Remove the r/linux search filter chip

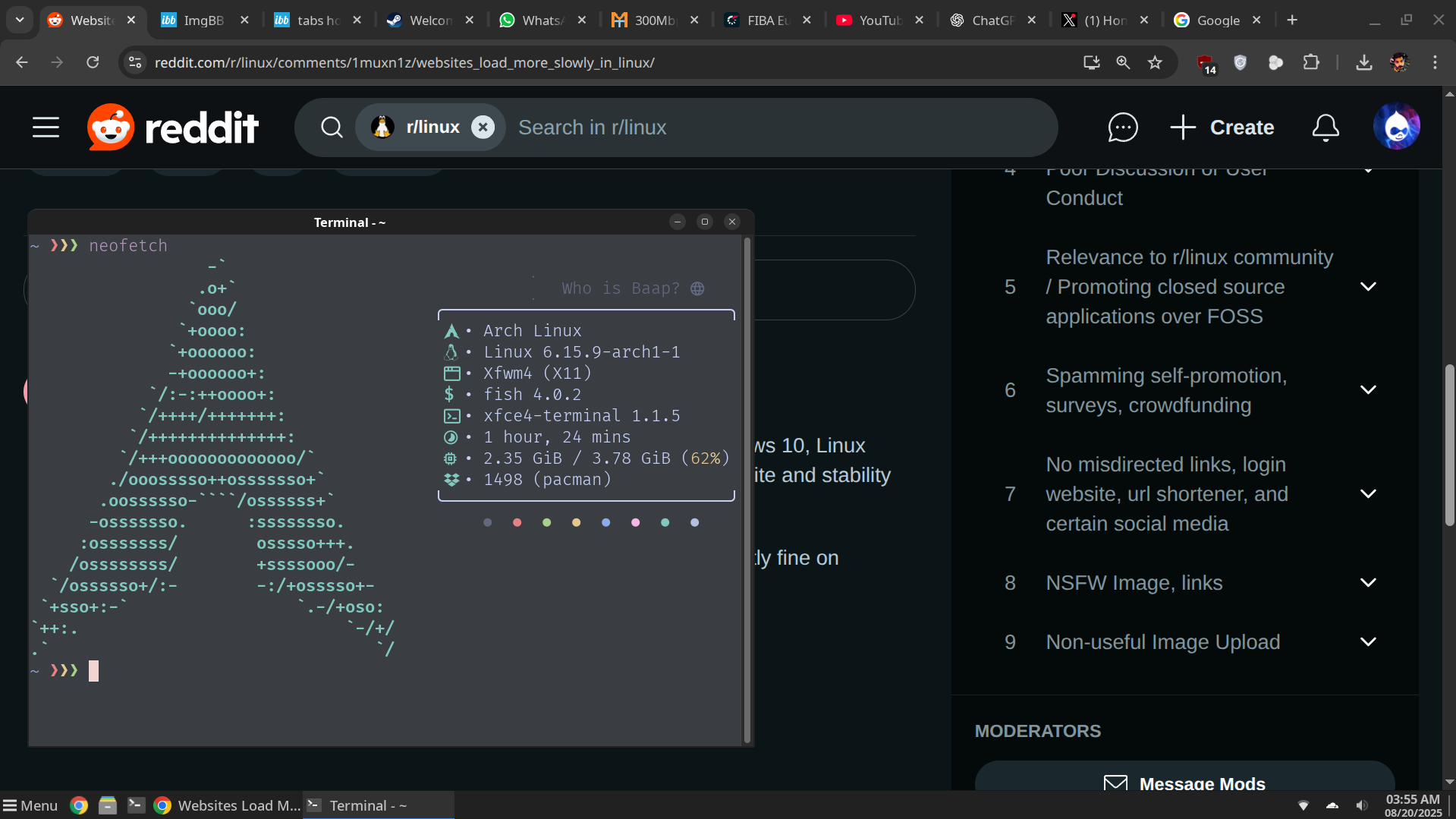coord(483,128)
